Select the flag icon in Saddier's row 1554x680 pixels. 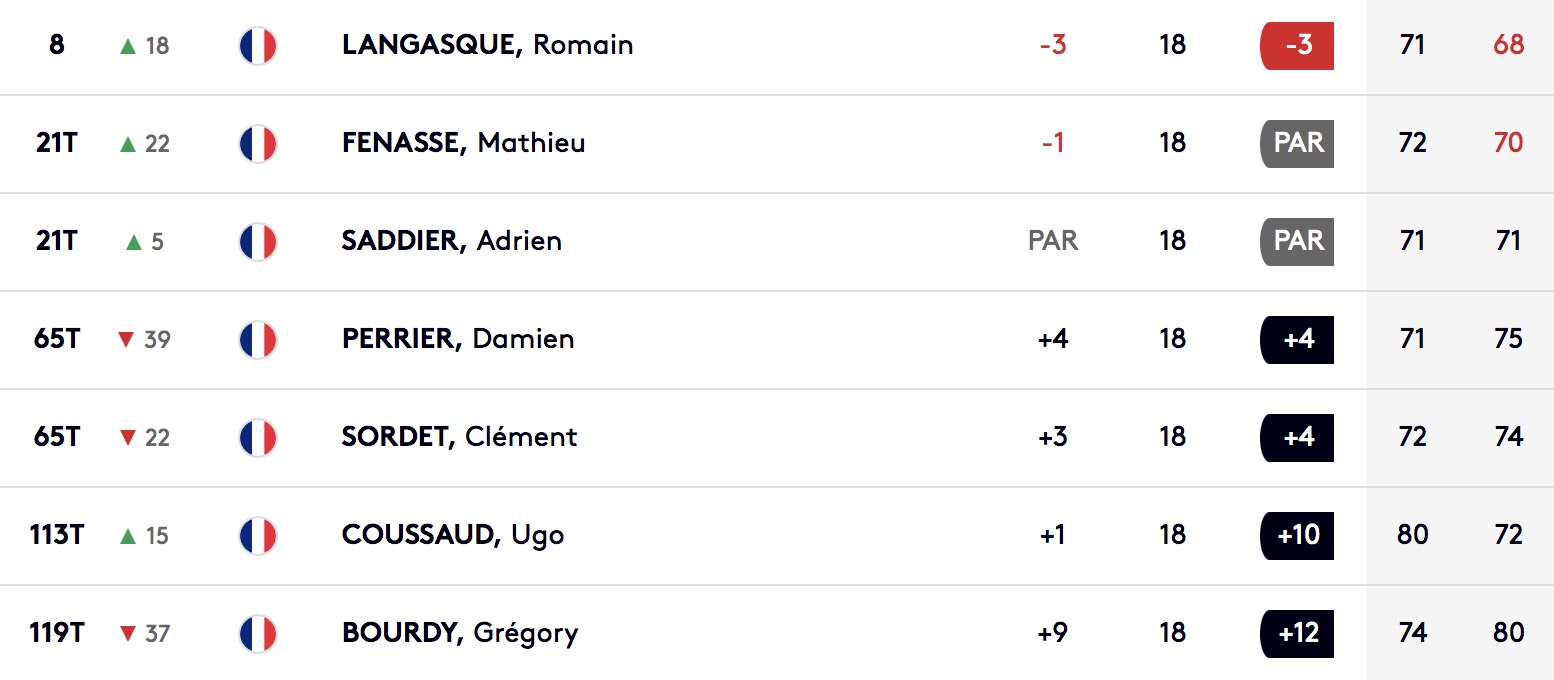[258, 242]
